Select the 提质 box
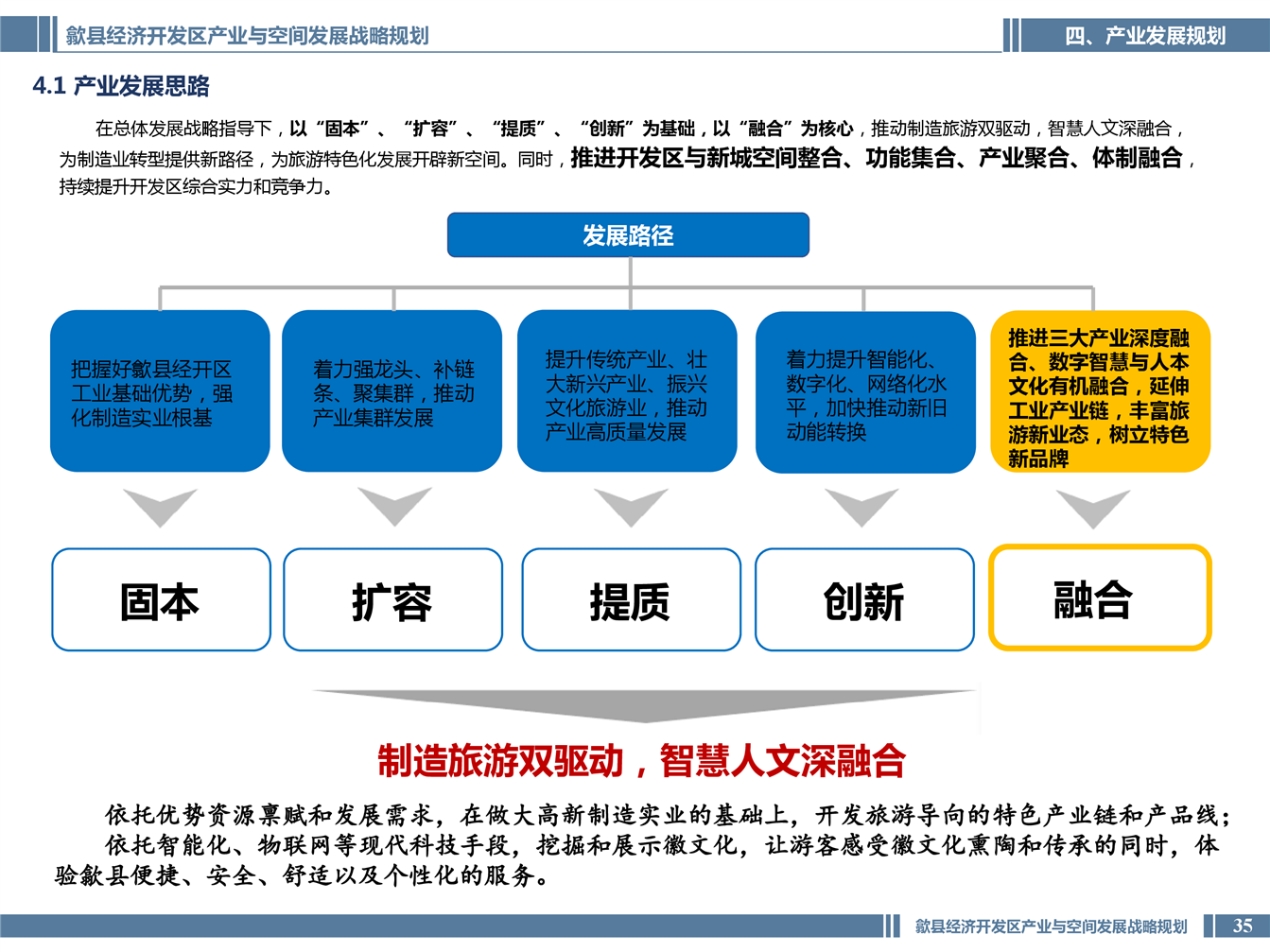Image resolution: width=1270 pixels, height=952 pixels. coord(631,600)
